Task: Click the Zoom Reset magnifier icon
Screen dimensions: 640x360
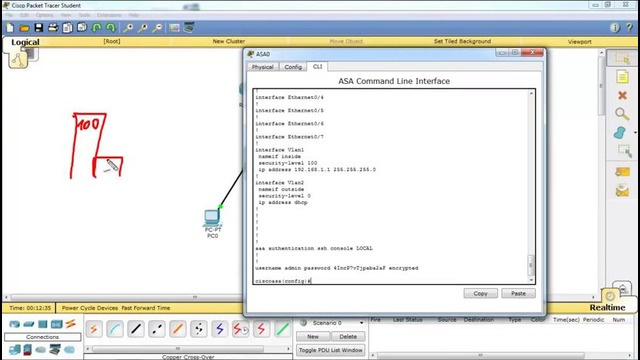Action: click(142, 28)
